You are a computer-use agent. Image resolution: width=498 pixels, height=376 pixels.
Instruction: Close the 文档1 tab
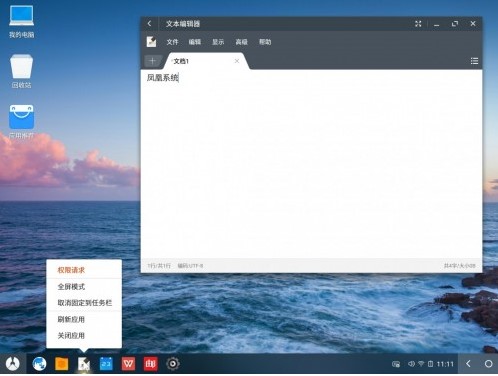(237, 61)
